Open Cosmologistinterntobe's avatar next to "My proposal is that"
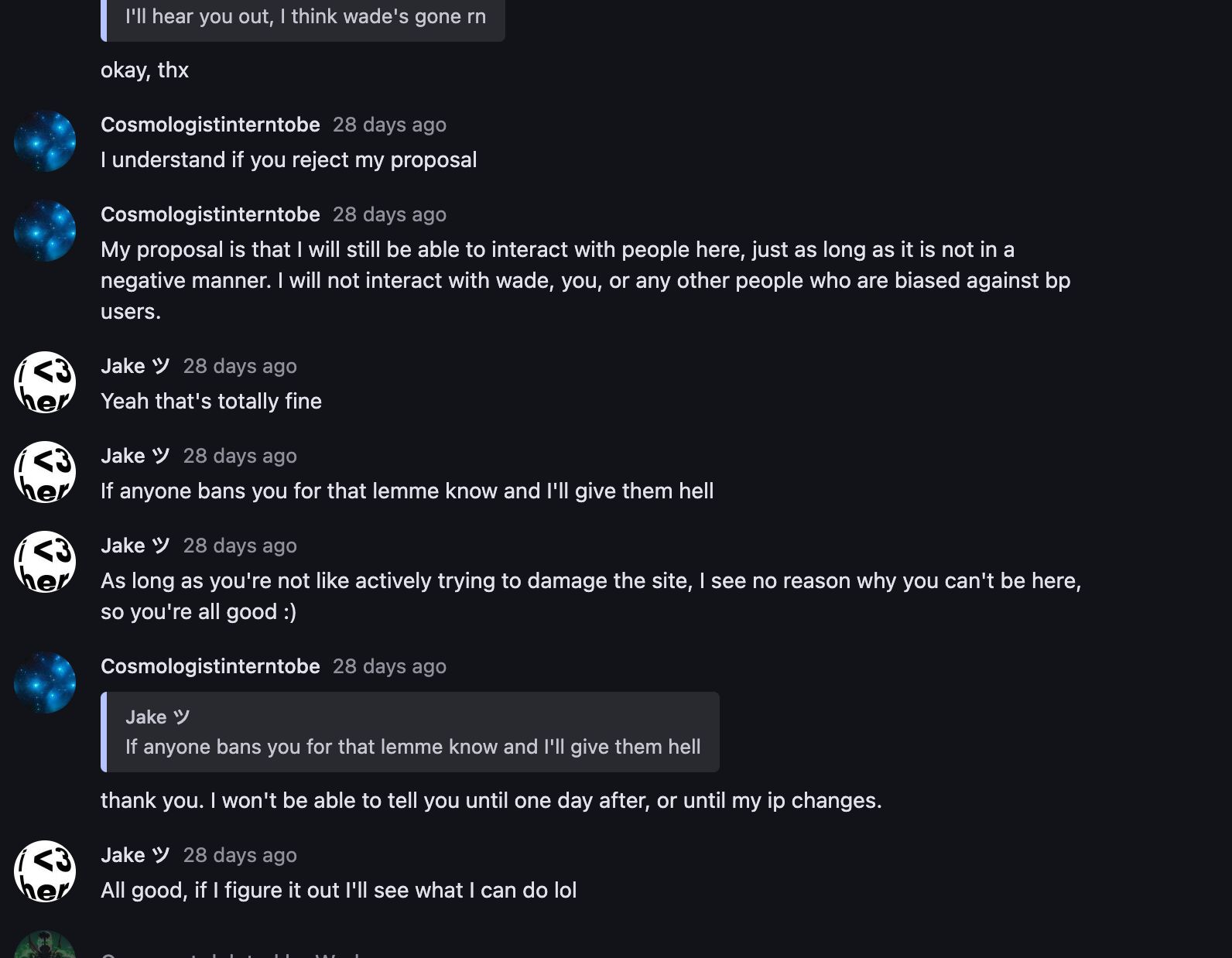This screenshot has width=1232, height=958. coord(45,231)
